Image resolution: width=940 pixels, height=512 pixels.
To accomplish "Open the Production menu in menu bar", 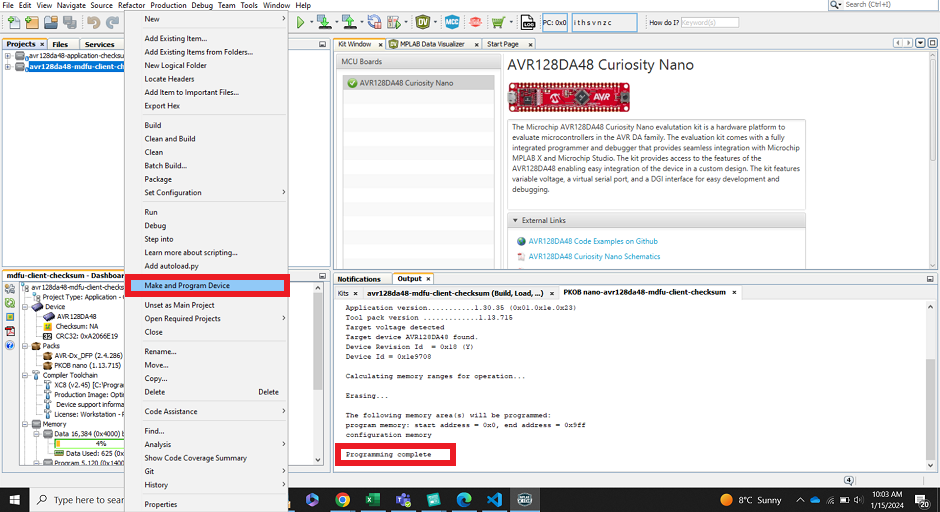I will [168, 5].
